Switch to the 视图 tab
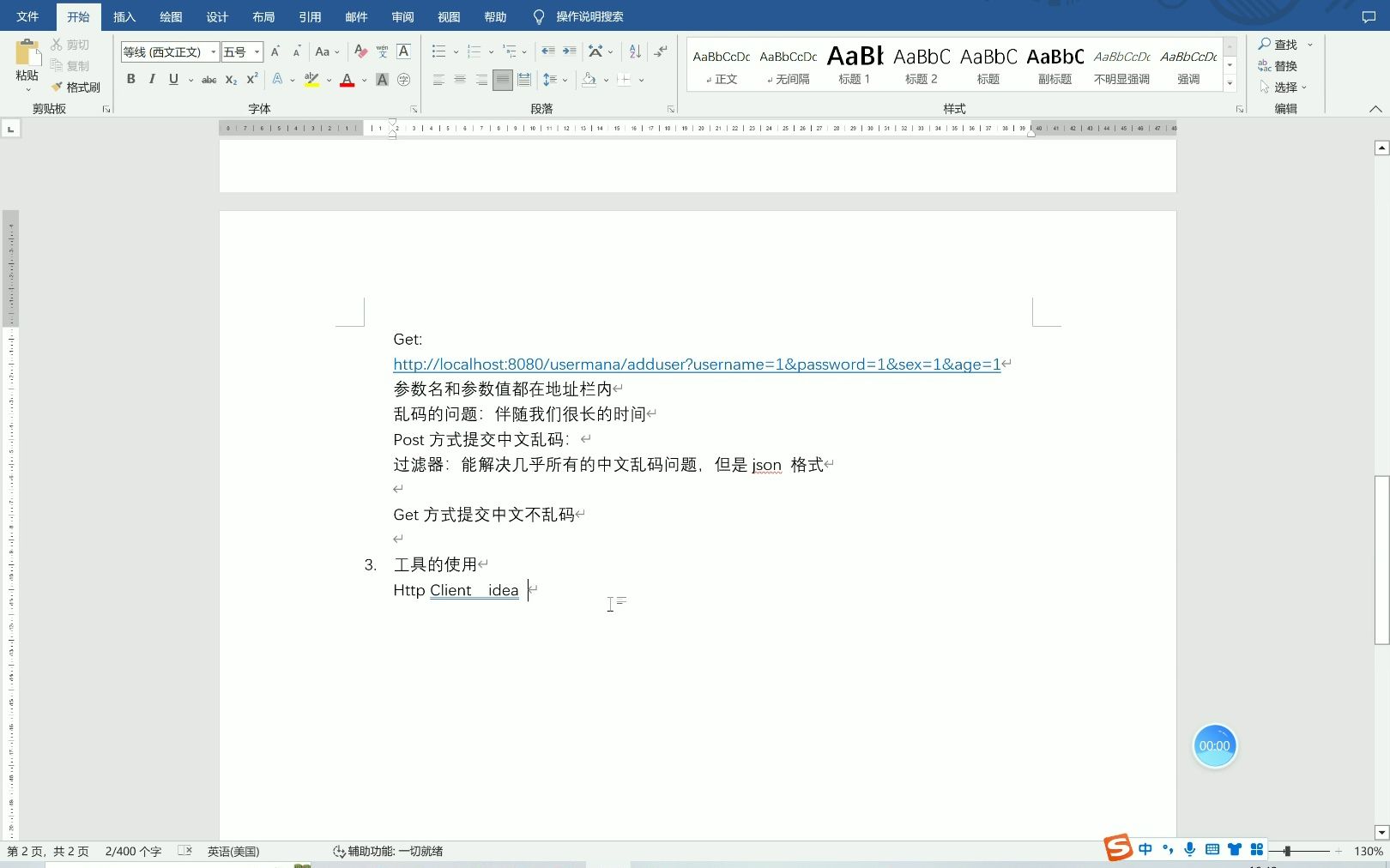The width and height of the screenshot is (1390, 868). tap(449, 16)
